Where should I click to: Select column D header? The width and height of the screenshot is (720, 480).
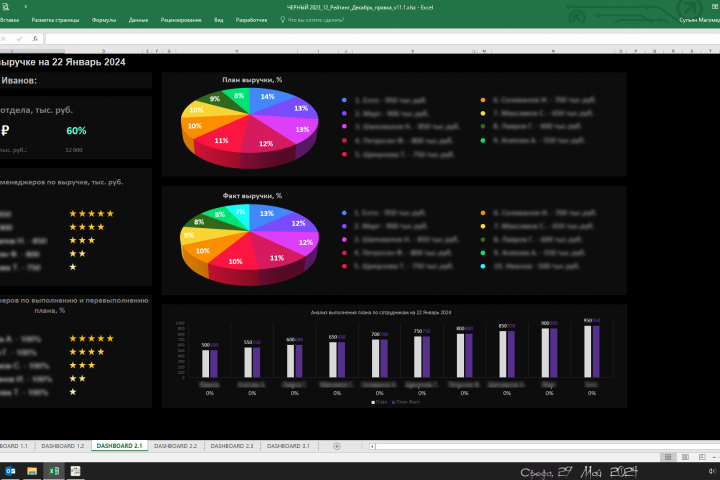point(104,51)
